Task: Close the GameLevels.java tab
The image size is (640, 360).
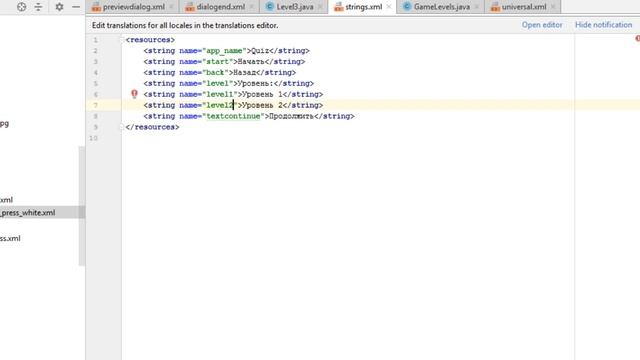Action: (x=476, y=7)
